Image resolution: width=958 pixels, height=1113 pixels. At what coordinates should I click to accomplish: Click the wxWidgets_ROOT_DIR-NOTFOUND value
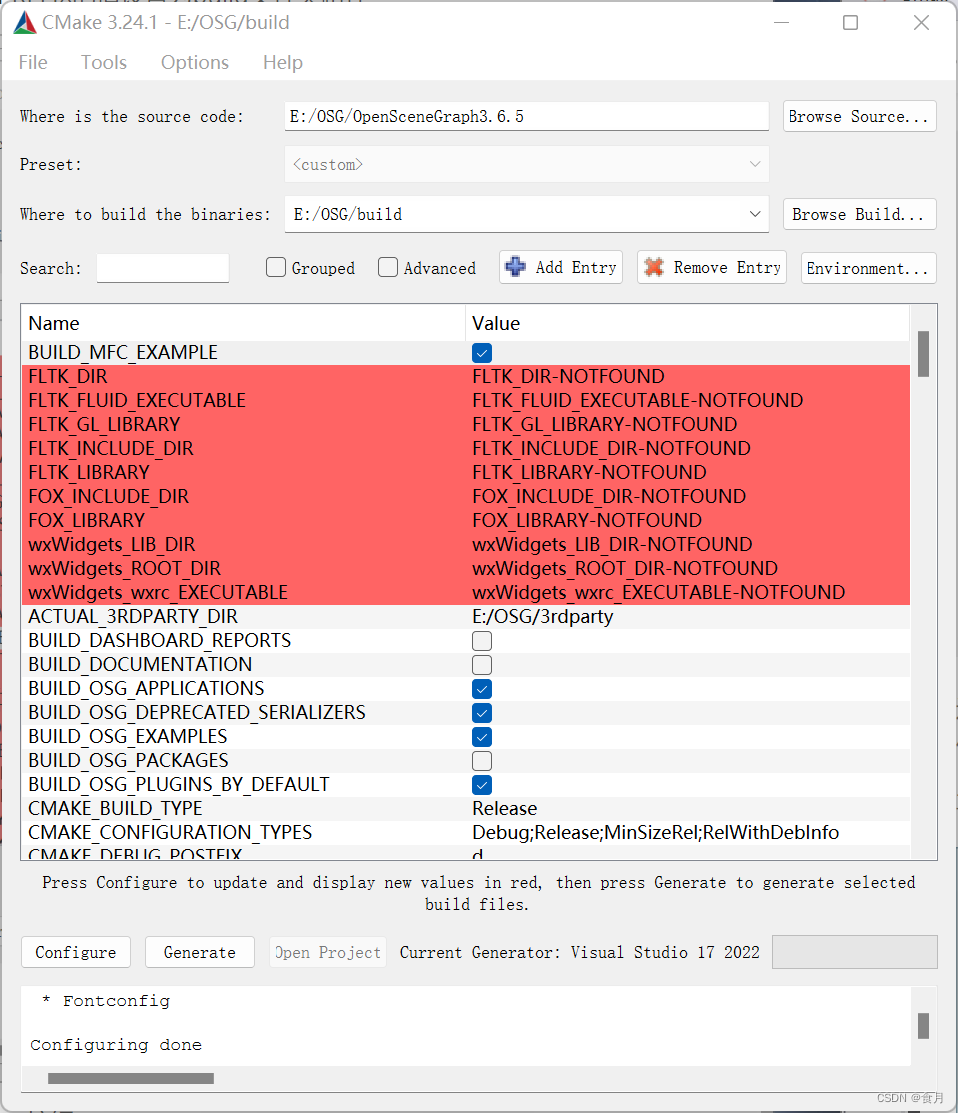[x=624, y=569]
